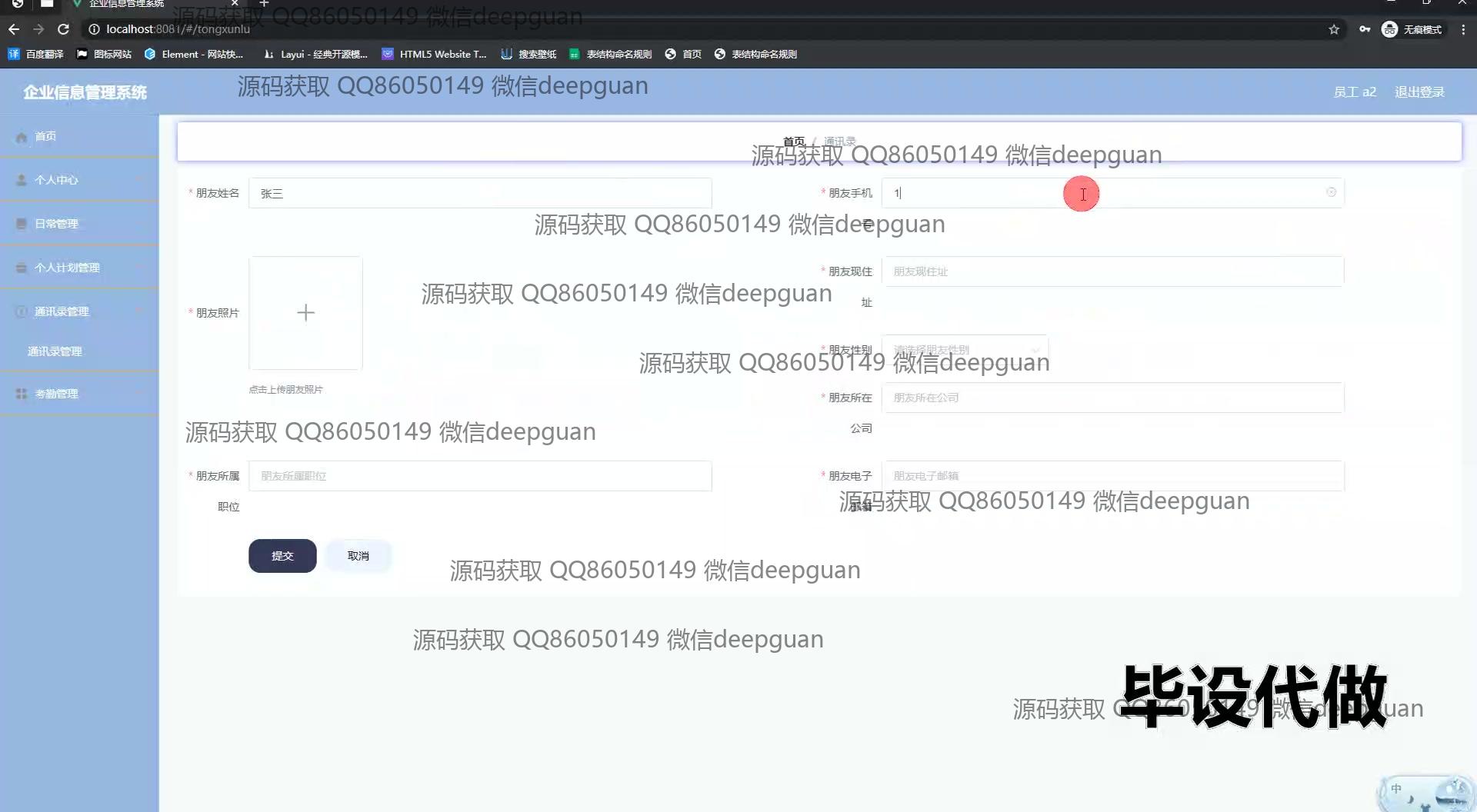Image resolution: width=1477 pixels, height=812 pixels.
Task: Bookmark this page with the star icon
Action: [1334, 29]
